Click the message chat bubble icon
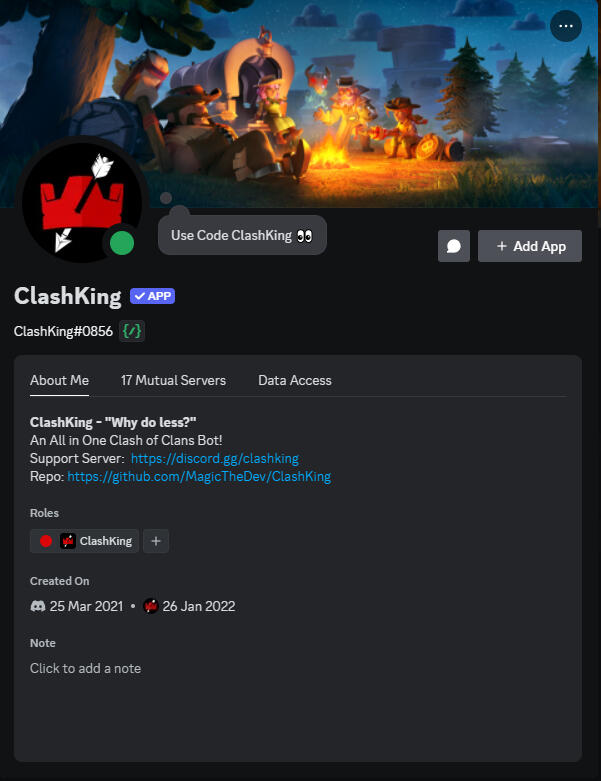The width and height of the screenshot is (601, 781). pos(454,246)
